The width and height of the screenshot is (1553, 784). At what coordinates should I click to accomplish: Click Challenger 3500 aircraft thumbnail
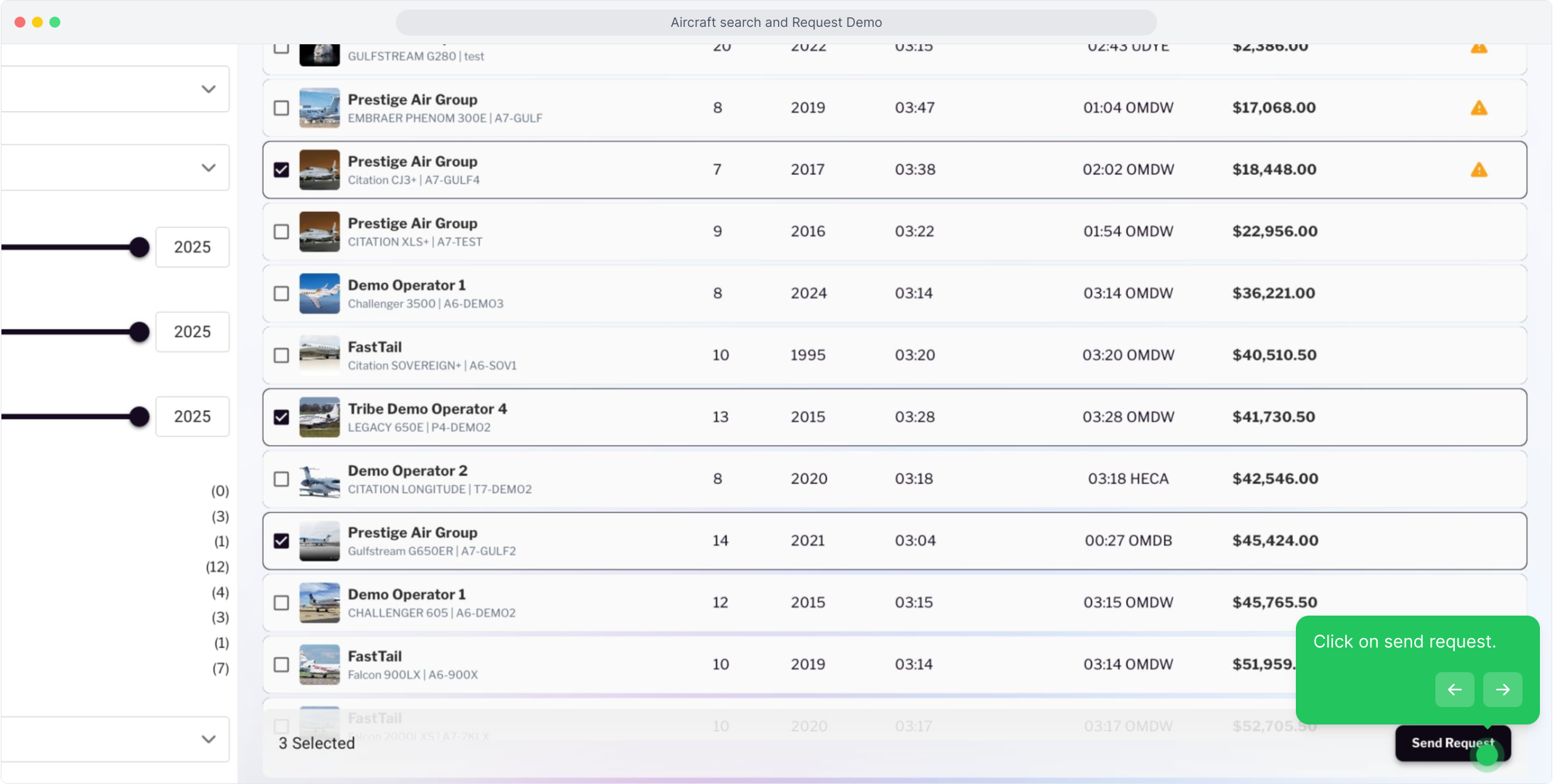(x=320, y=293)
